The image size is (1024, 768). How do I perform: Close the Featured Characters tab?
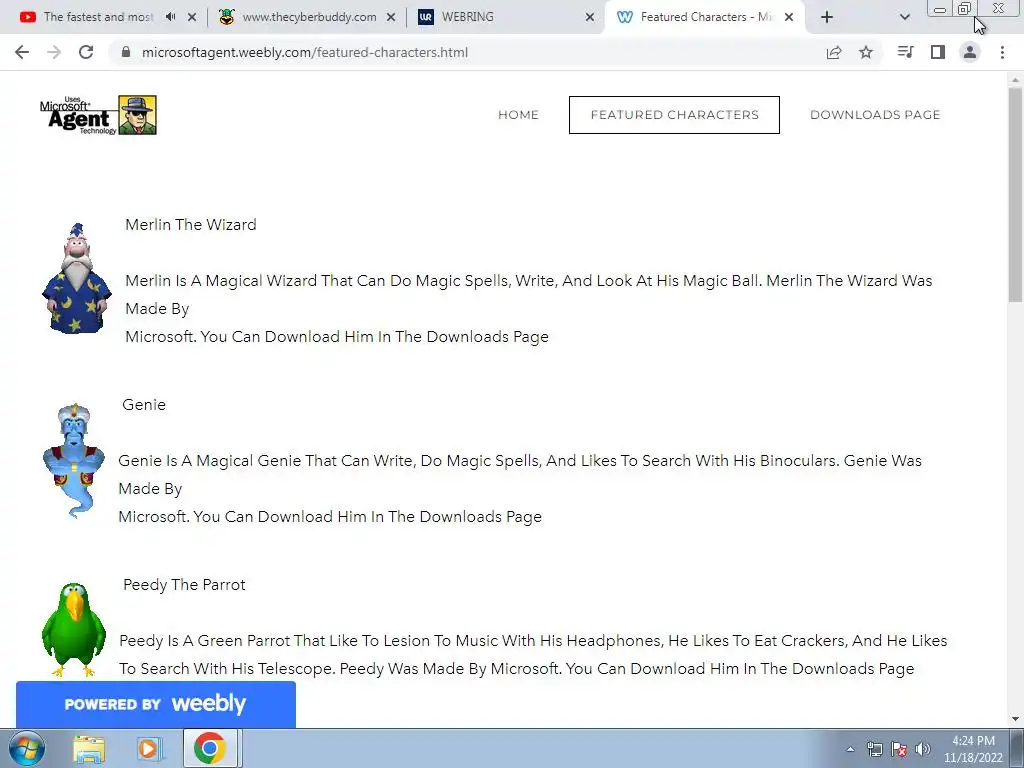click(789, 17)
